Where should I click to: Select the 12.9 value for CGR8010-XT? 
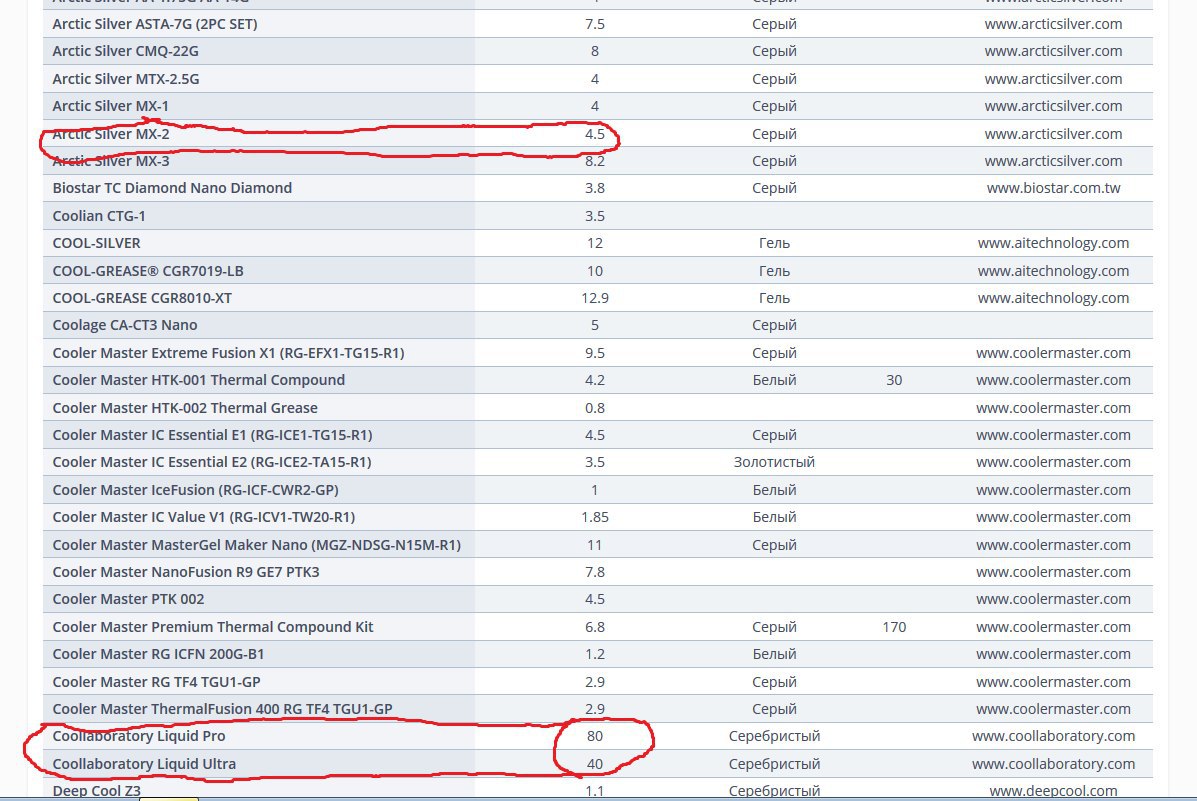pos(595,298)
